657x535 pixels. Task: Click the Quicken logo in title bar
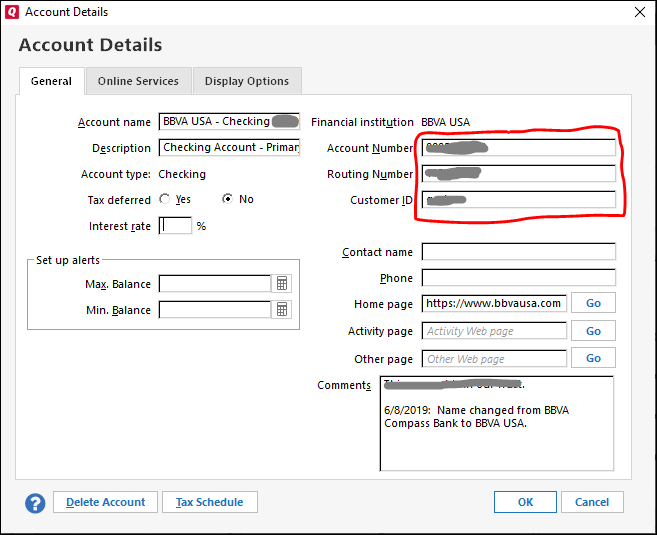point(12,12)
